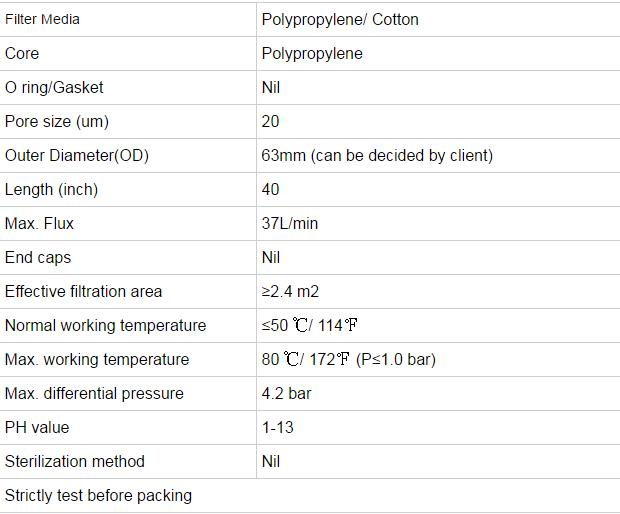Select the Polypropylene/ Cotton value
This screenshot has width=620, height=514.
pos(340,20)
